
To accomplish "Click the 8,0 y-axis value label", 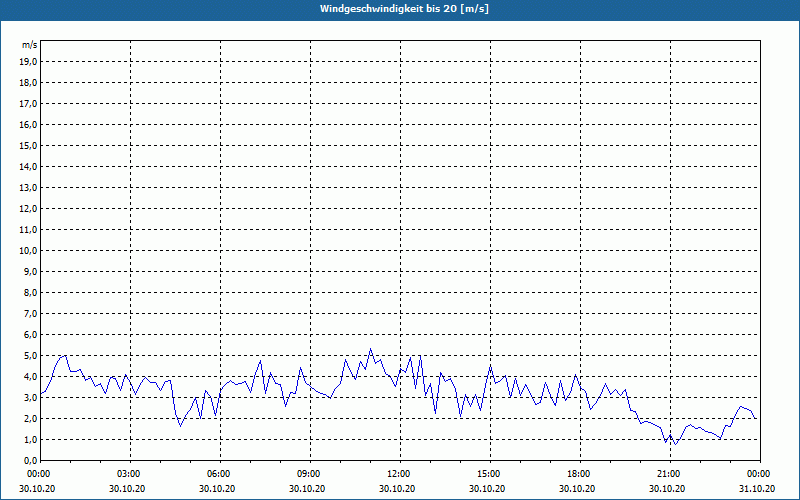I will 31,292.
